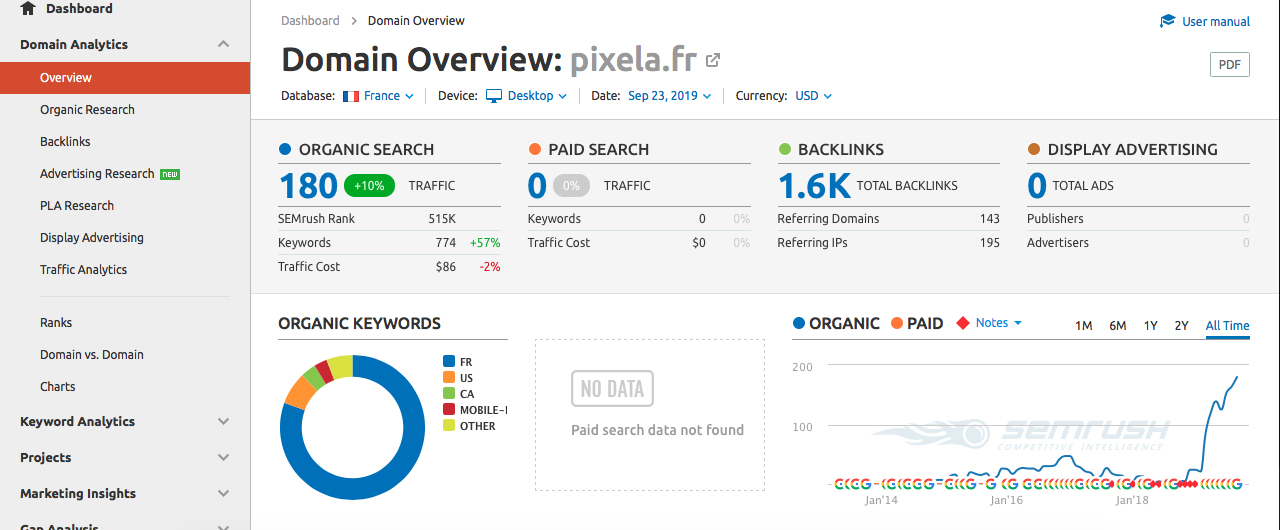Click the 1.6K total backlinks value
Image resolution: width=1280 pixels, height=530 pixels.
[814, 185]
